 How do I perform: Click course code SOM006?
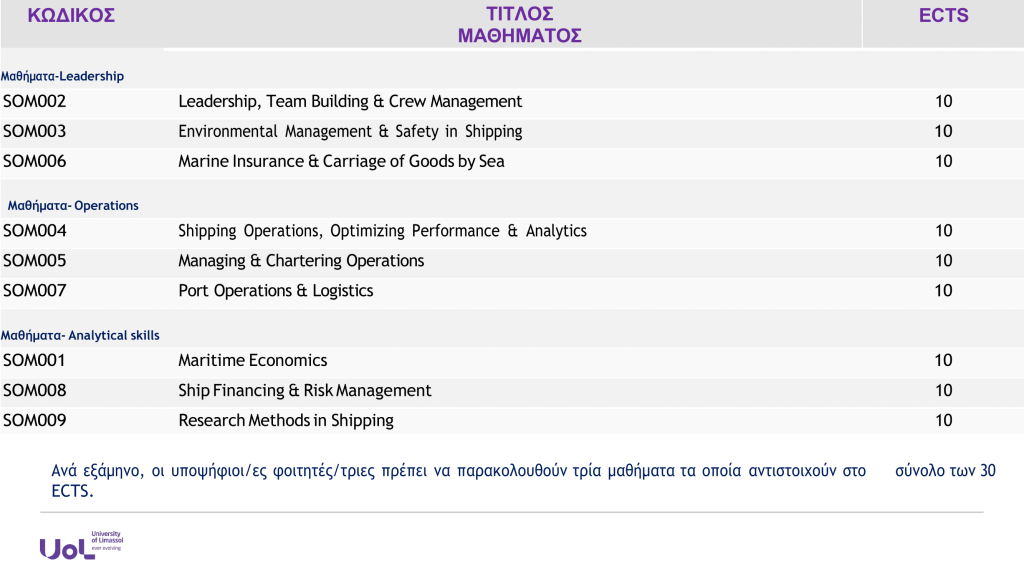coord(35,161)
